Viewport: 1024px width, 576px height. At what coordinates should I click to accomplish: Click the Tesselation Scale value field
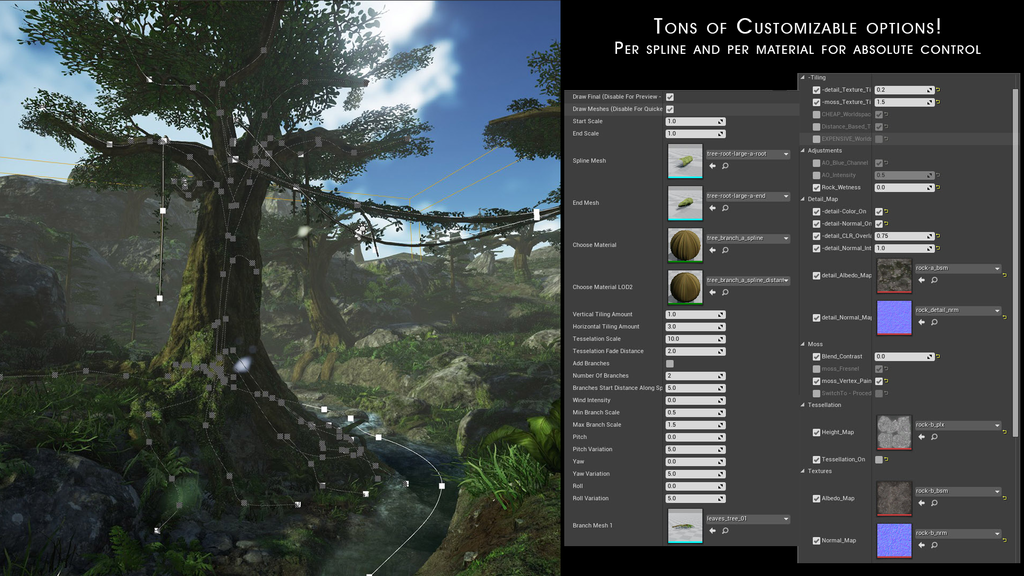[696, 339]
